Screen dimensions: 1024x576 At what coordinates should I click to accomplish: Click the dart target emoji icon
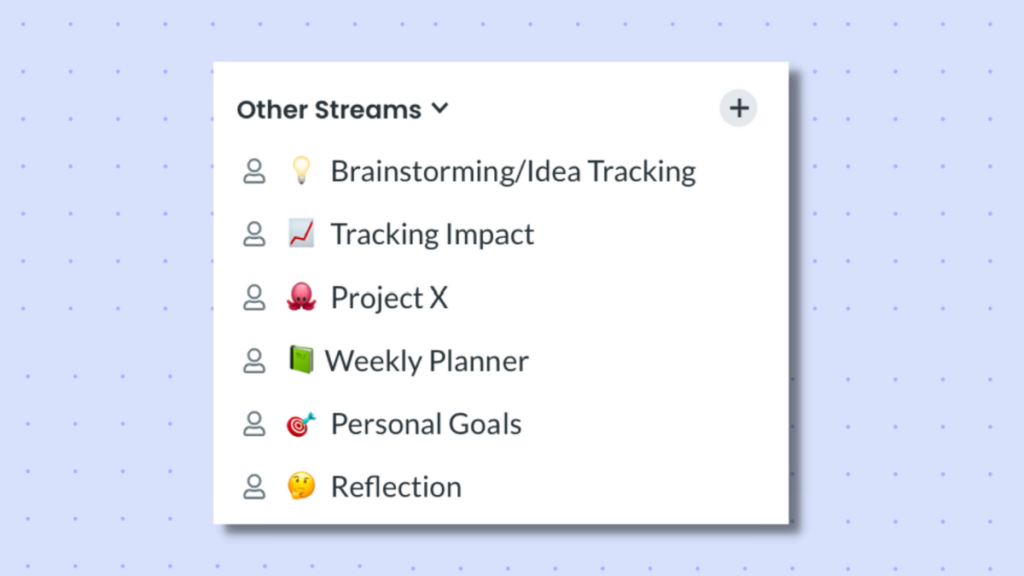click(301, 424)
